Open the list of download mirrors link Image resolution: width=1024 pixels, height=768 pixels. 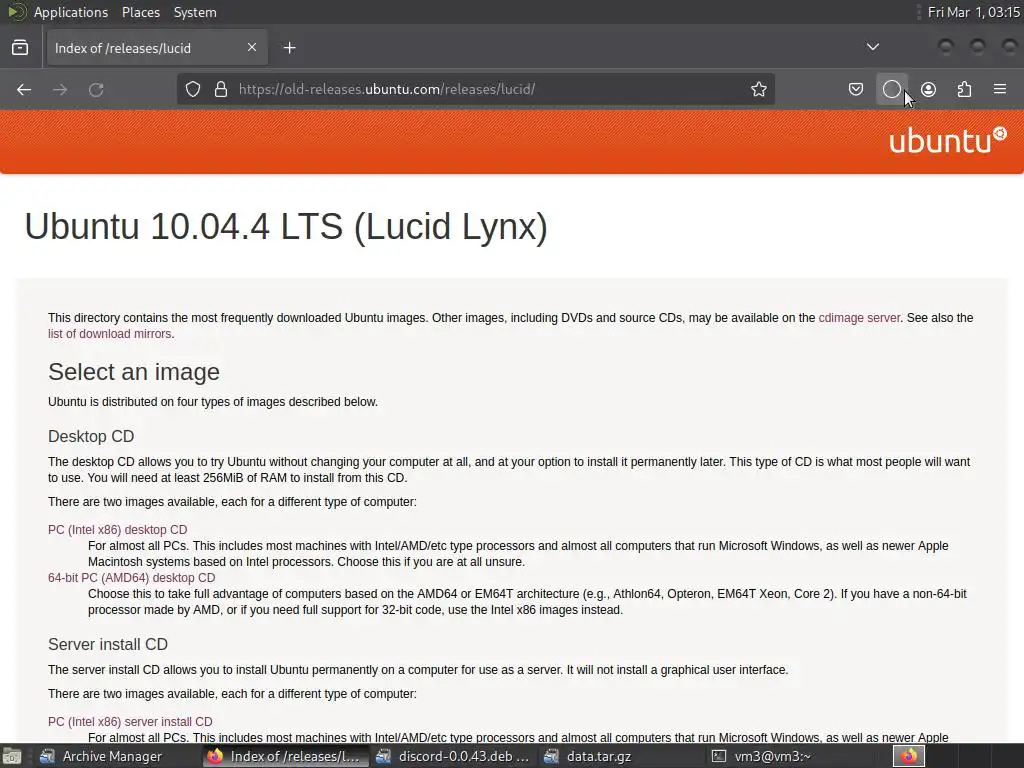(x=109, y=334)
